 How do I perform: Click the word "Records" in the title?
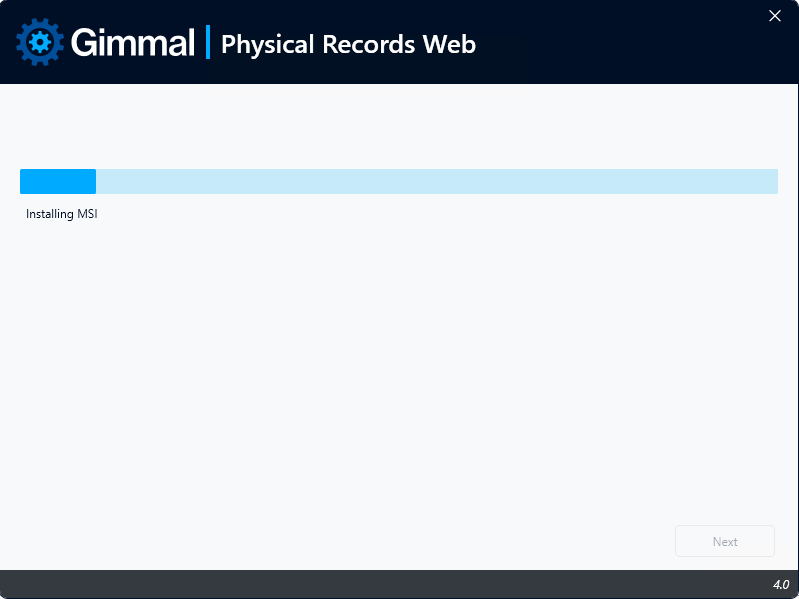[368, 44]
